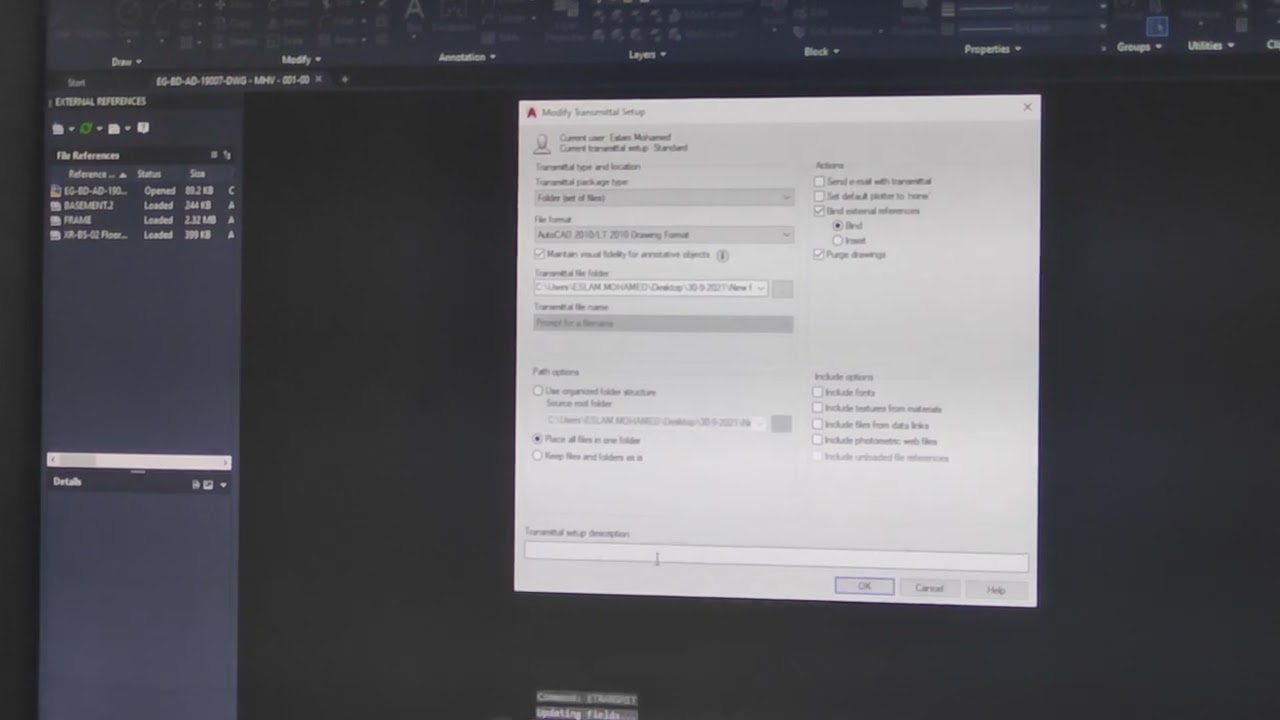Expand the Details pane dropdown arrow
Viewport: 1280px width, 720px height.
tap(223, 485)
